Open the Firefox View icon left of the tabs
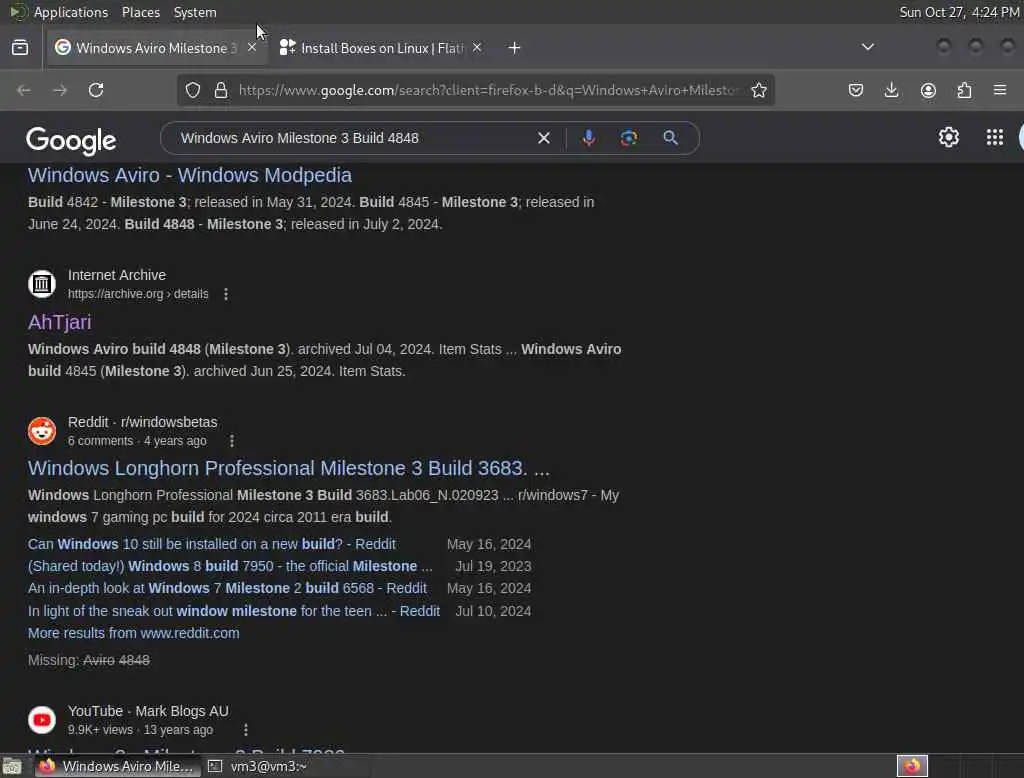Viewport: 1024px width, 778px height. point(20,48)
